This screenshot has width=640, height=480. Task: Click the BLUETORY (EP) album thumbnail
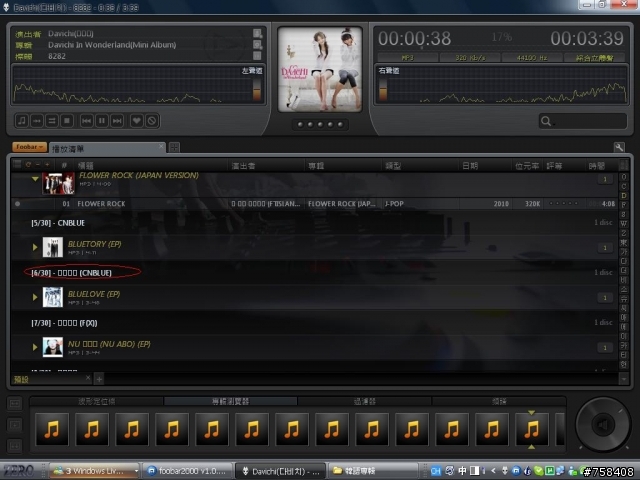pos(53,247)
